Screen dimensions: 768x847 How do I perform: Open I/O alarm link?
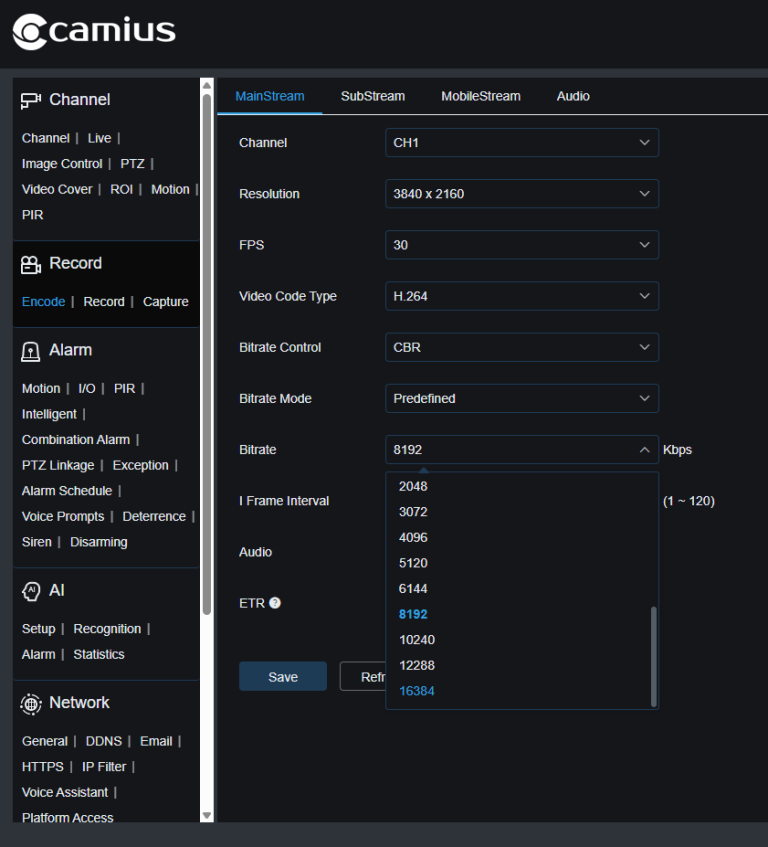pos(86,389)
